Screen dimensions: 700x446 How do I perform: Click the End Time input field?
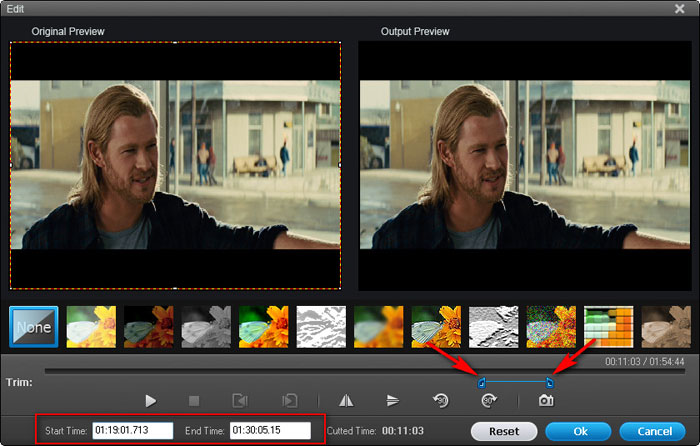[271, 430]
